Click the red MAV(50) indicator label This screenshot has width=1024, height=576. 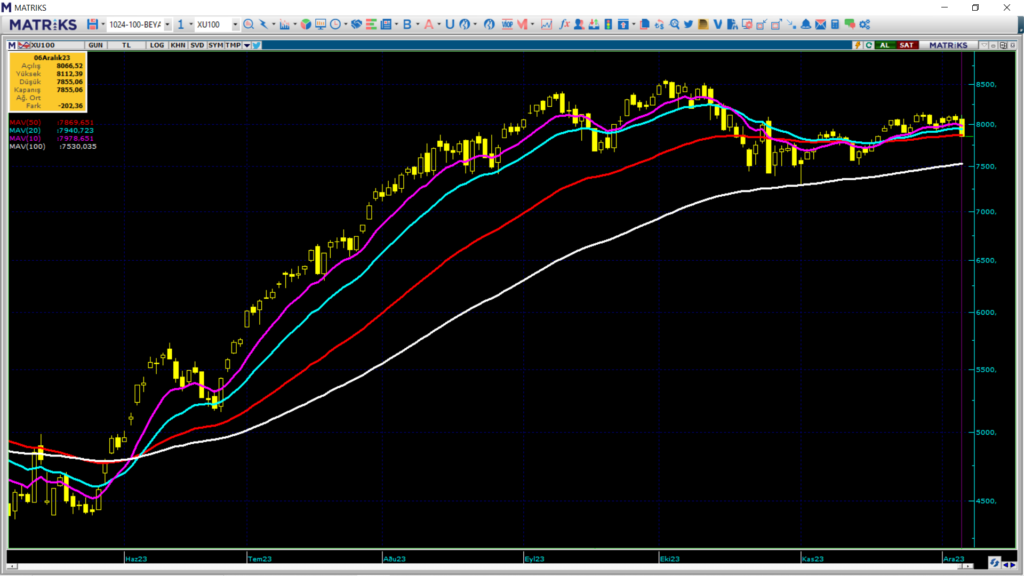(25, 123)
